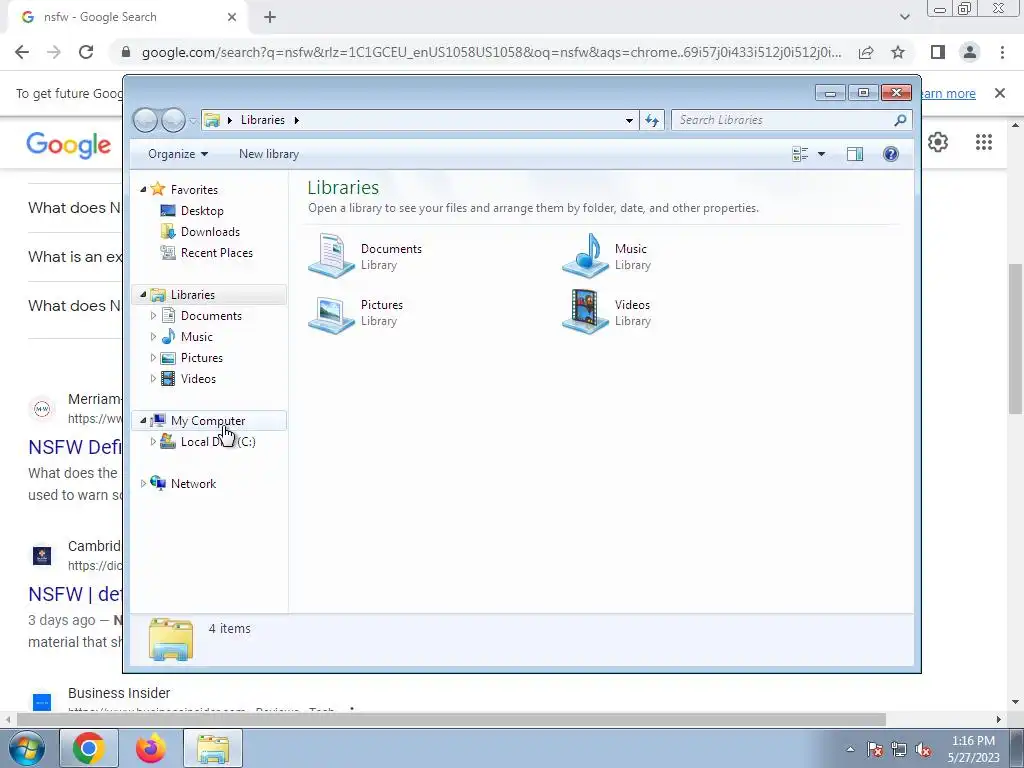The image size is (1024, 768).
Task: Select Local Disk (C:) in navigation pane
Action: (217, 441)
